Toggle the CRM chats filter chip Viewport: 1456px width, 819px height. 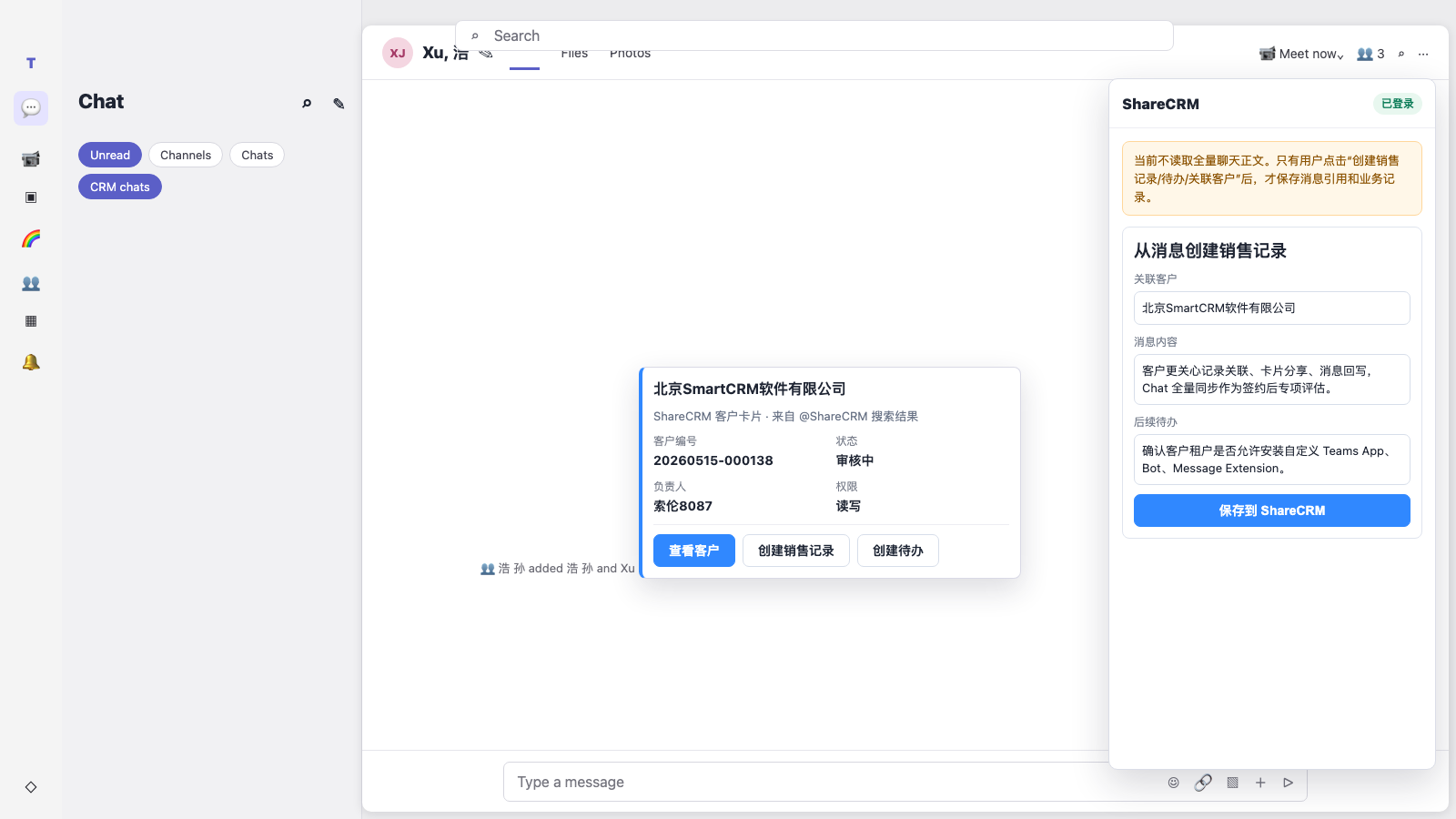120,187
